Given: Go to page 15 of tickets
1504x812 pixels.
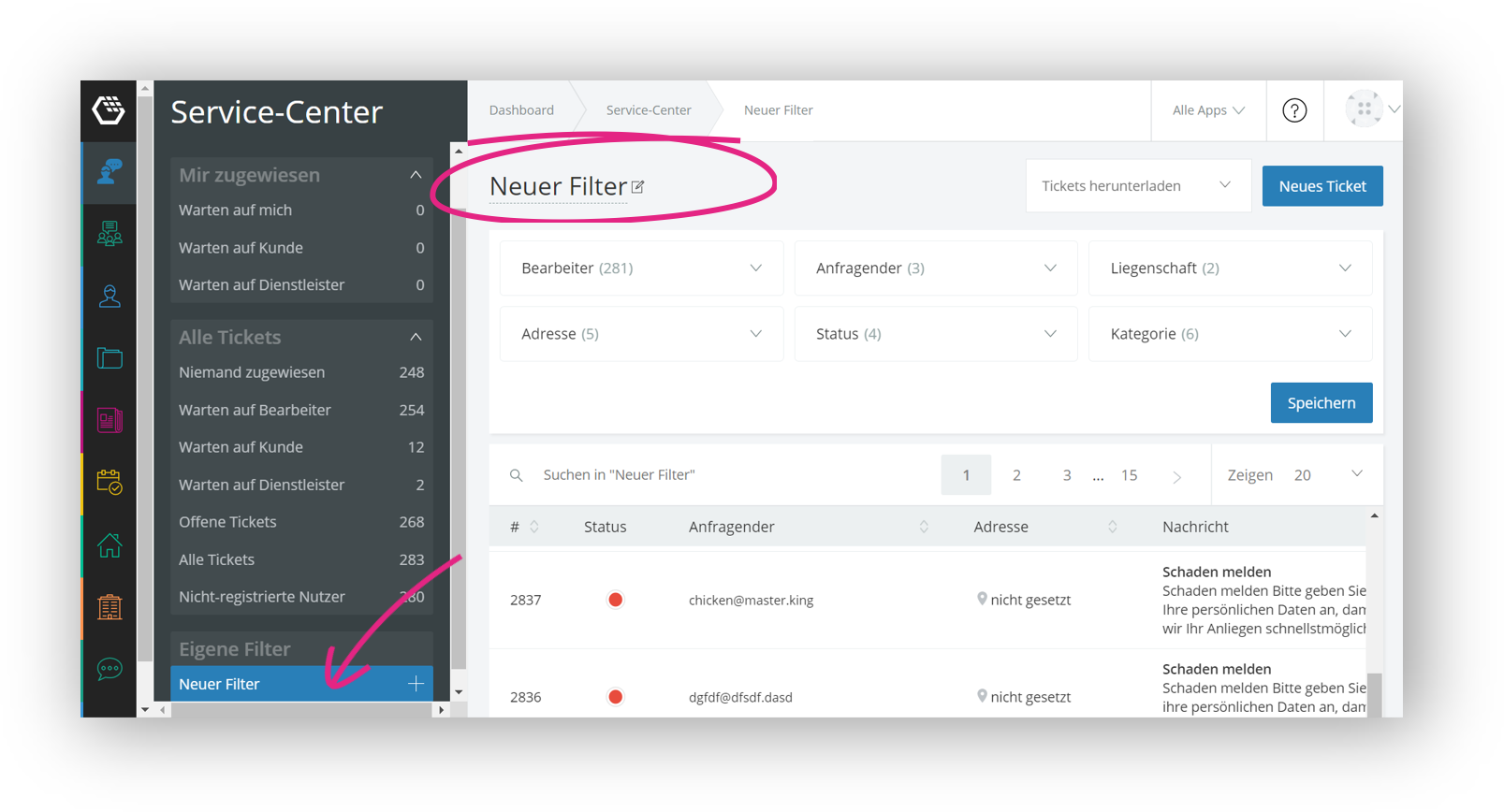Looking at the screenshot, I should point(1130,475).
